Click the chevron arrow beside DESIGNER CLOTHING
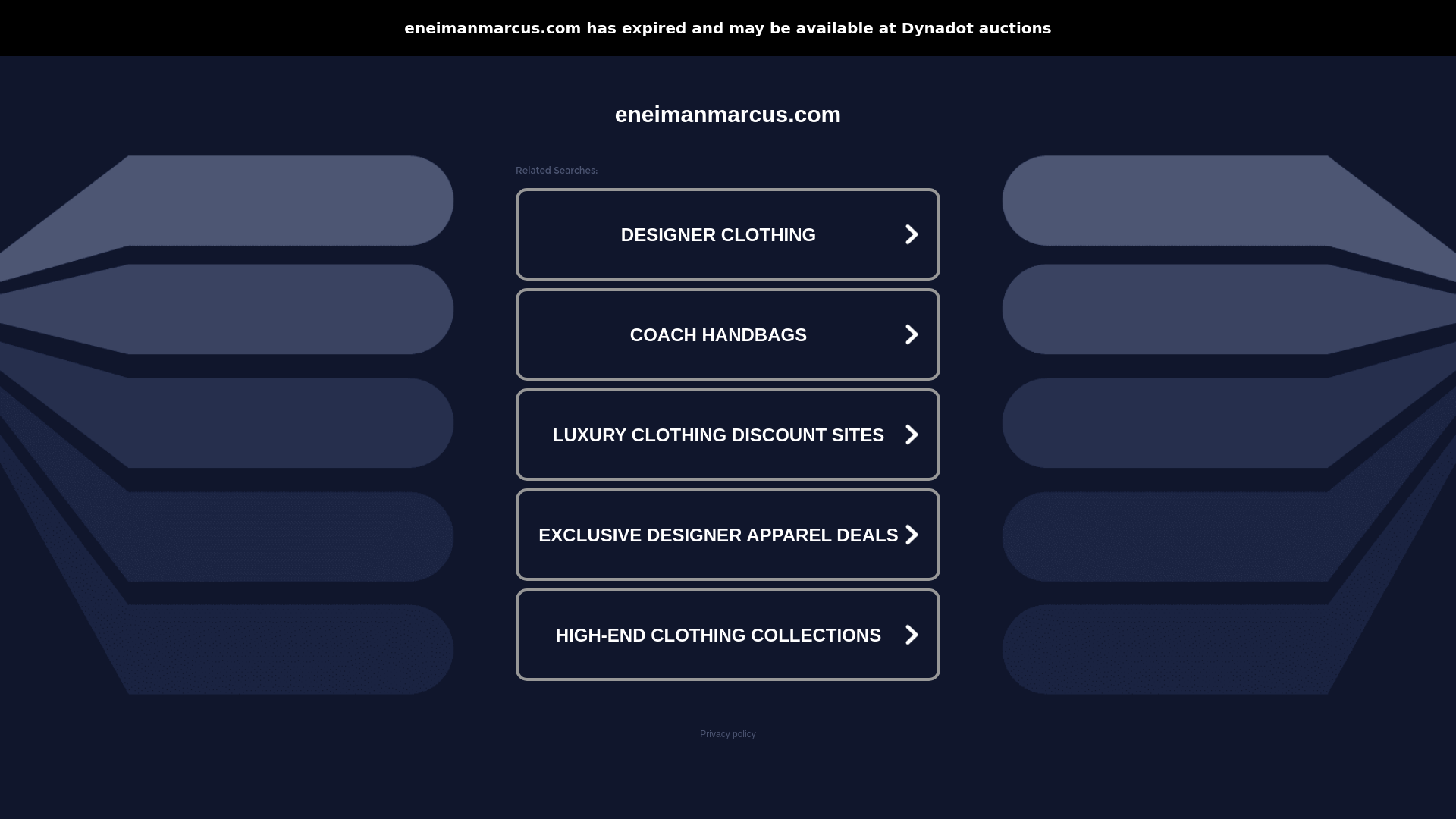Image resolution: width=1456 pixels, height=819 pixels. pos(912,234)
